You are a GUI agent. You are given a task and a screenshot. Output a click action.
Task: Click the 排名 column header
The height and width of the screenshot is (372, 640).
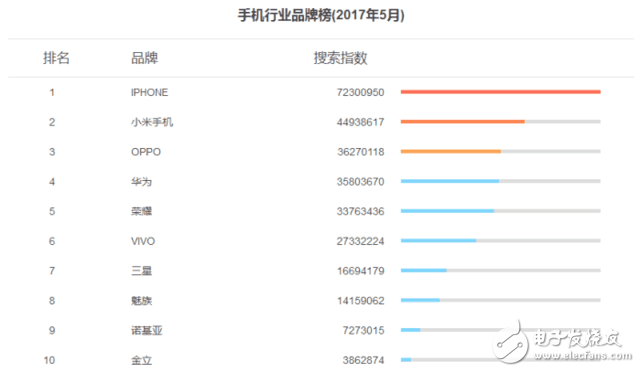tap(56, 58)
